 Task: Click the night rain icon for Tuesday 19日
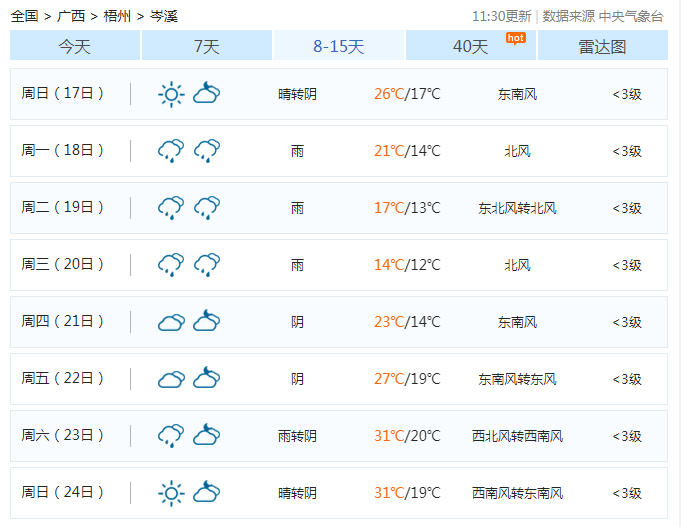pos(207,208)
